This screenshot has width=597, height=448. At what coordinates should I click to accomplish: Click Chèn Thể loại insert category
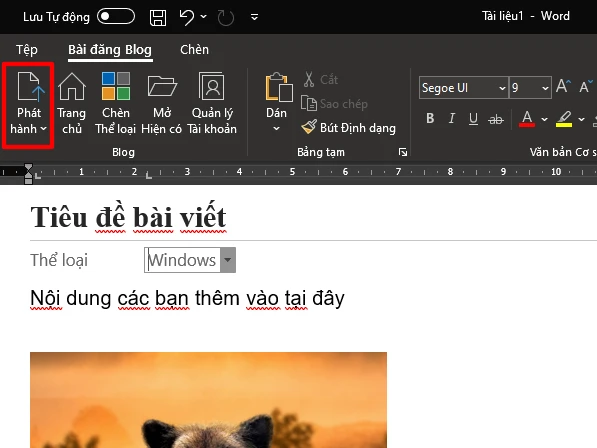116,104
